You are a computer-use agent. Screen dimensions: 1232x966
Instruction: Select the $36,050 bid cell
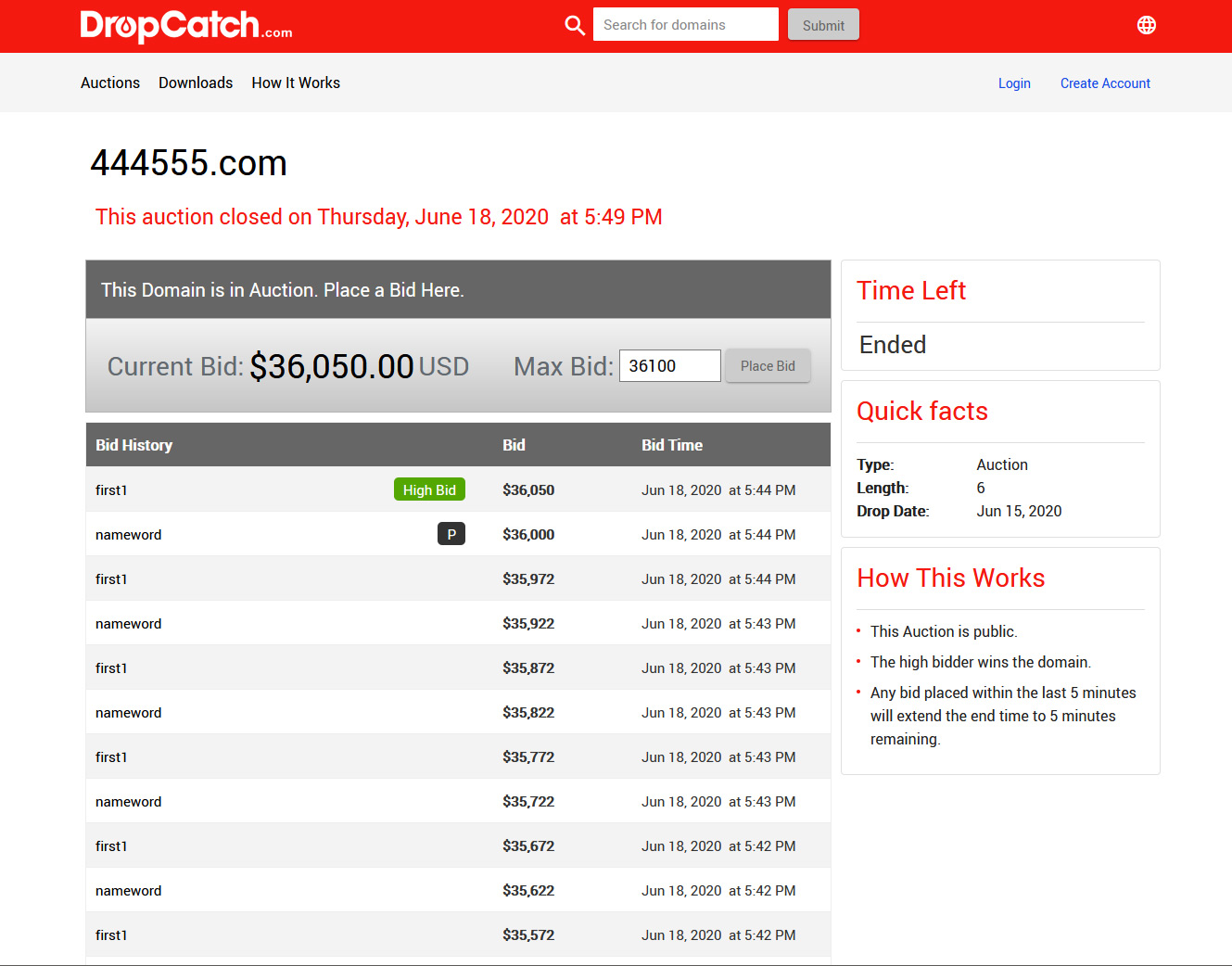pyautogui.click(x=528, y=489)
